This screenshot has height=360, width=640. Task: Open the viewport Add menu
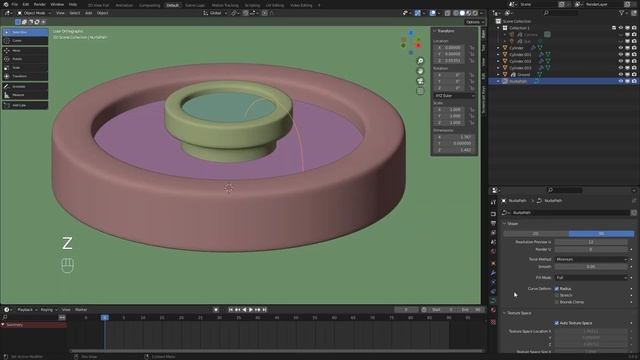click(89, 13)
